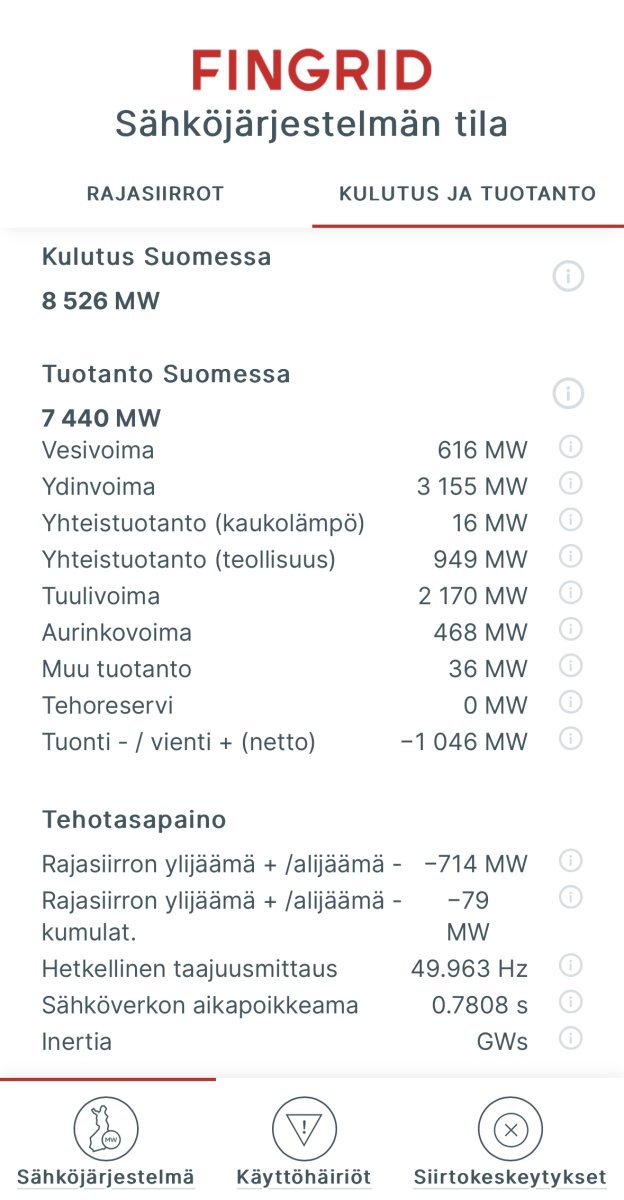Switch to the Rajasiirrot tab
Viewport: 624px width, 1200px height.
tap(155, 194)
